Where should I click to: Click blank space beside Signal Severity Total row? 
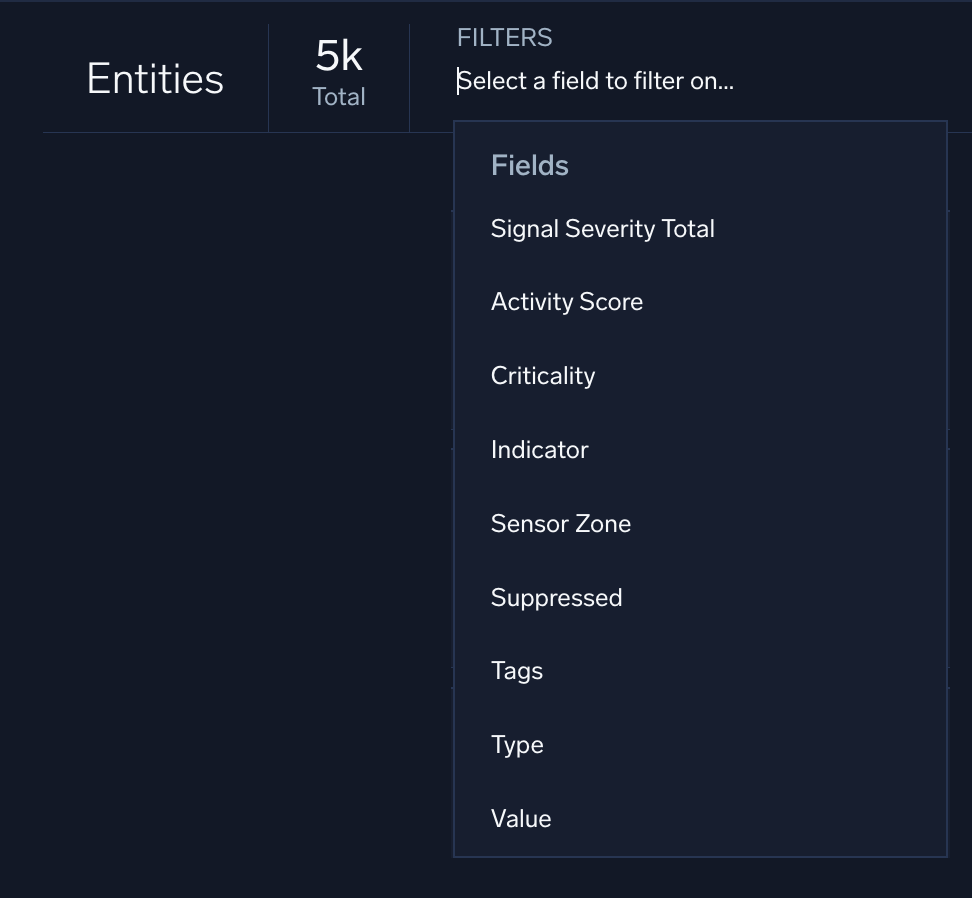click(830, 229)
